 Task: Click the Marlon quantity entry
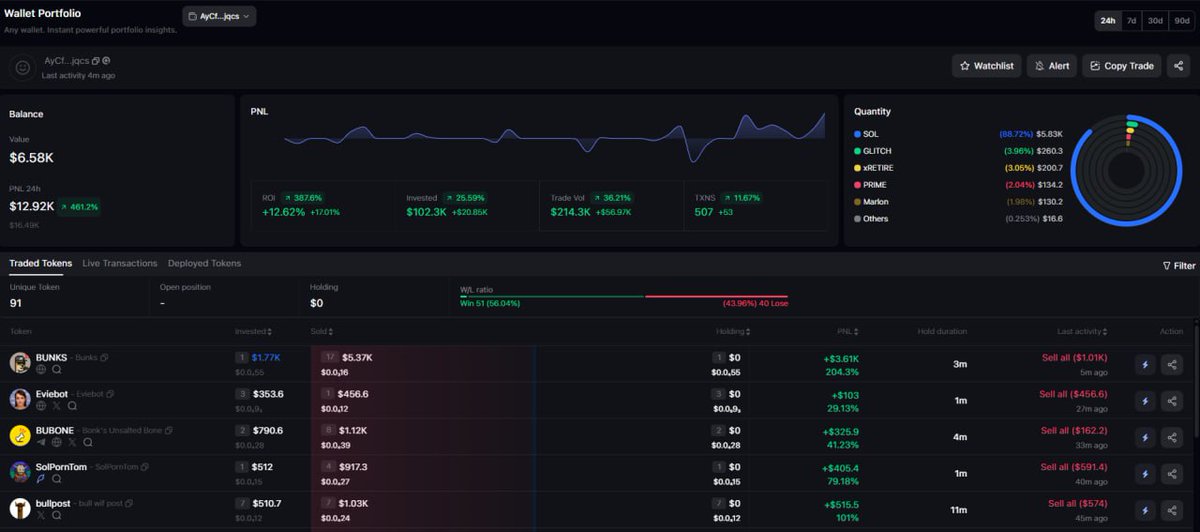tap(958, 201)
